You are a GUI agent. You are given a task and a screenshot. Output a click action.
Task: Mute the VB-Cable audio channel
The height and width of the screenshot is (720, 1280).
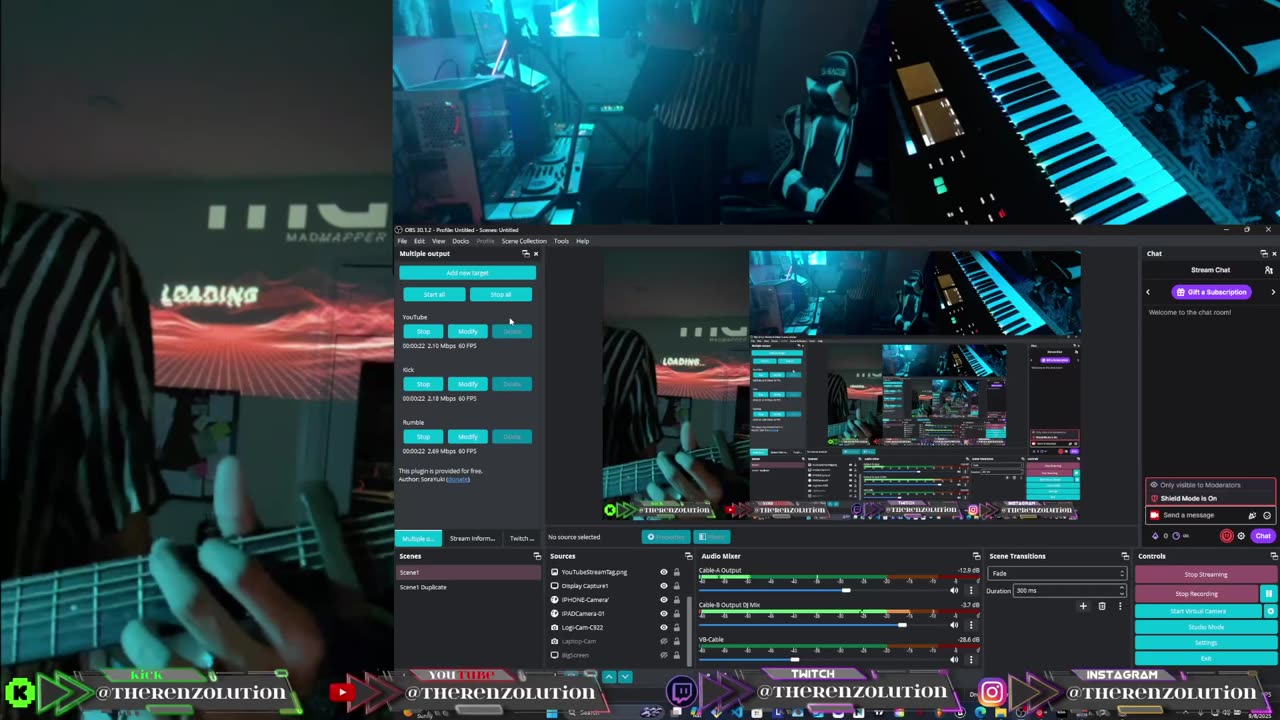(954, 660)
